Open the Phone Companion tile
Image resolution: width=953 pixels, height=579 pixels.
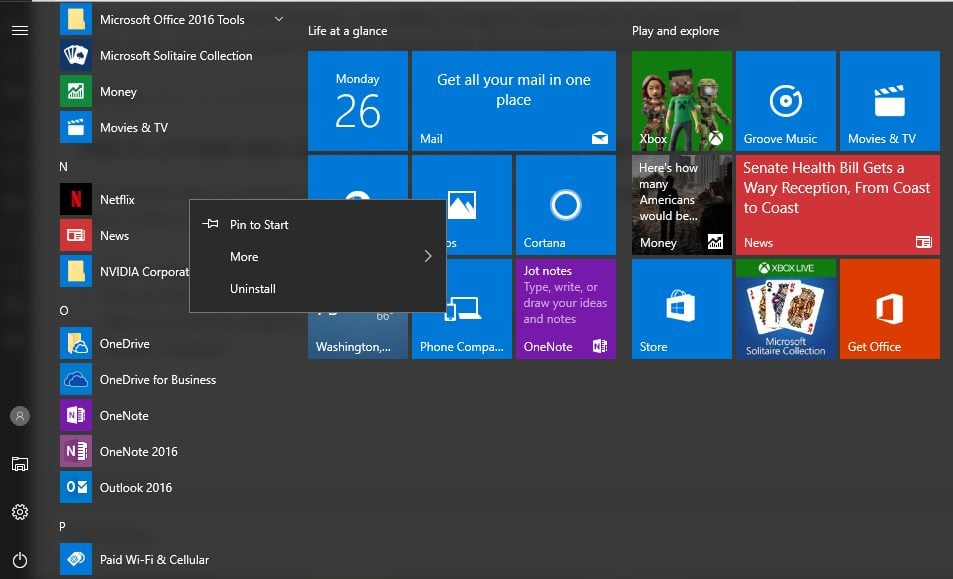[462, 334]
